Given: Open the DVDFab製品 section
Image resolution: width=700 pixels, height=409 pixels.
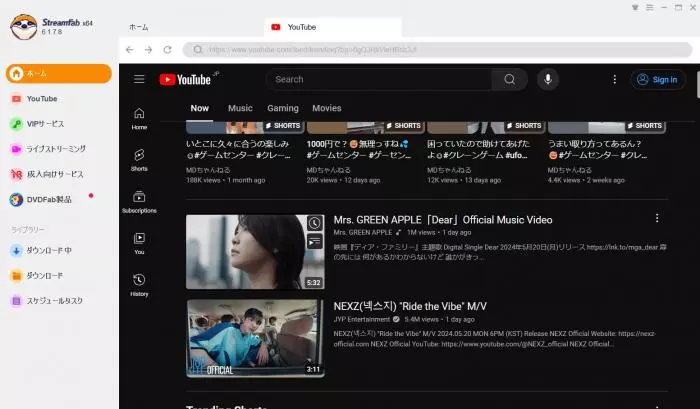Looking at the screenshot, I should (x=49, y=200).
